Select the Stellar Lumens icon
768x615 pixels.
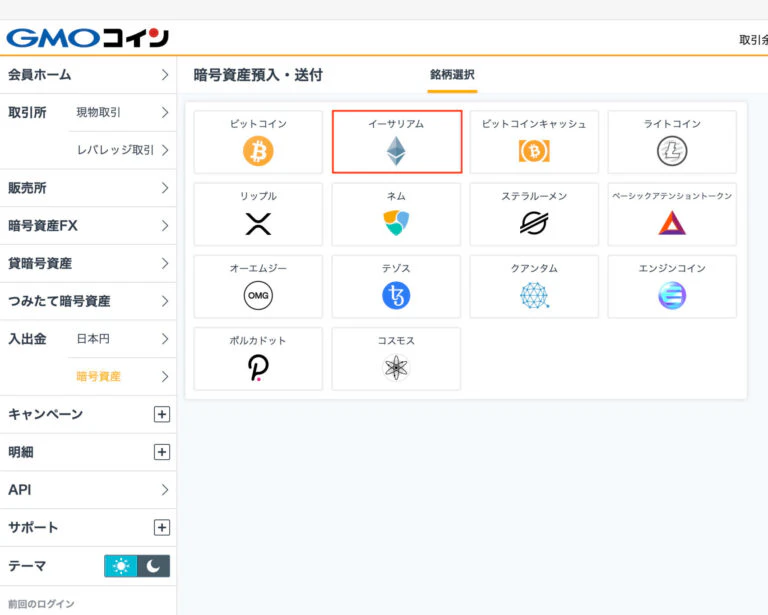pos(534,223)
